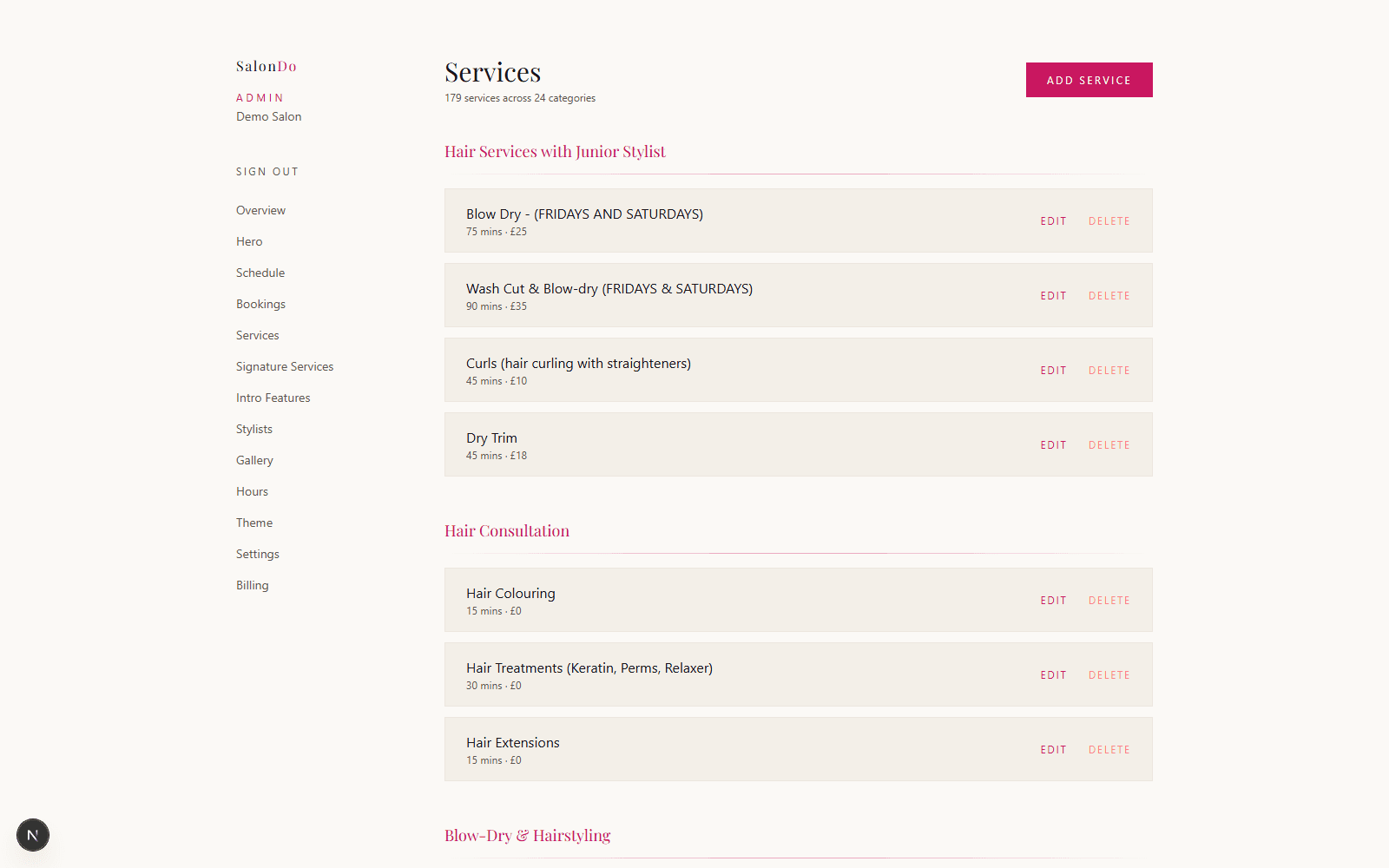This screenshot has width=1389, height=868.
Task: Open the Theme settings
Action: coord(254,523)
